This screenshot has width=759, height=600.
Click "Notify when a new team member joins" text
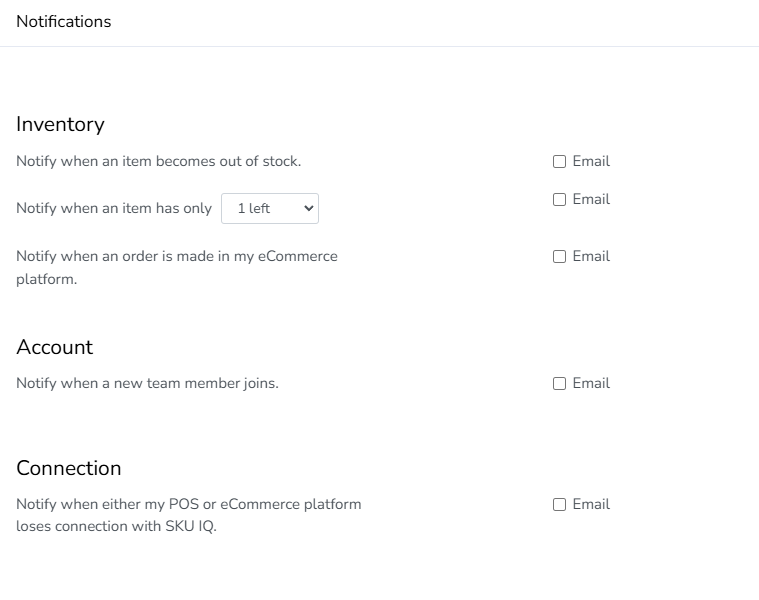click(x=147, y=383)
